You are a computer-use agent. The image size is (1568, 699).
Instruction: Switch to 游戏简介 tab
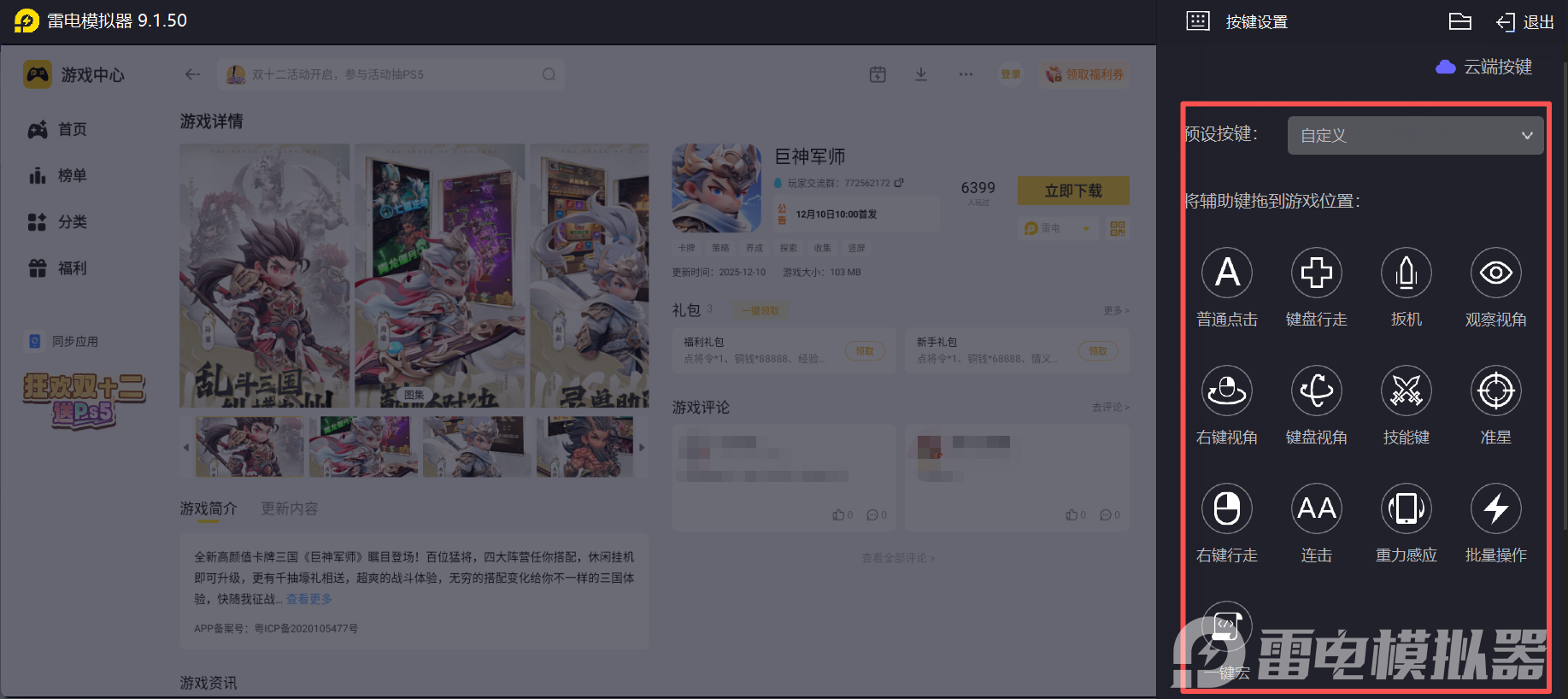click(x=208, y=508)
